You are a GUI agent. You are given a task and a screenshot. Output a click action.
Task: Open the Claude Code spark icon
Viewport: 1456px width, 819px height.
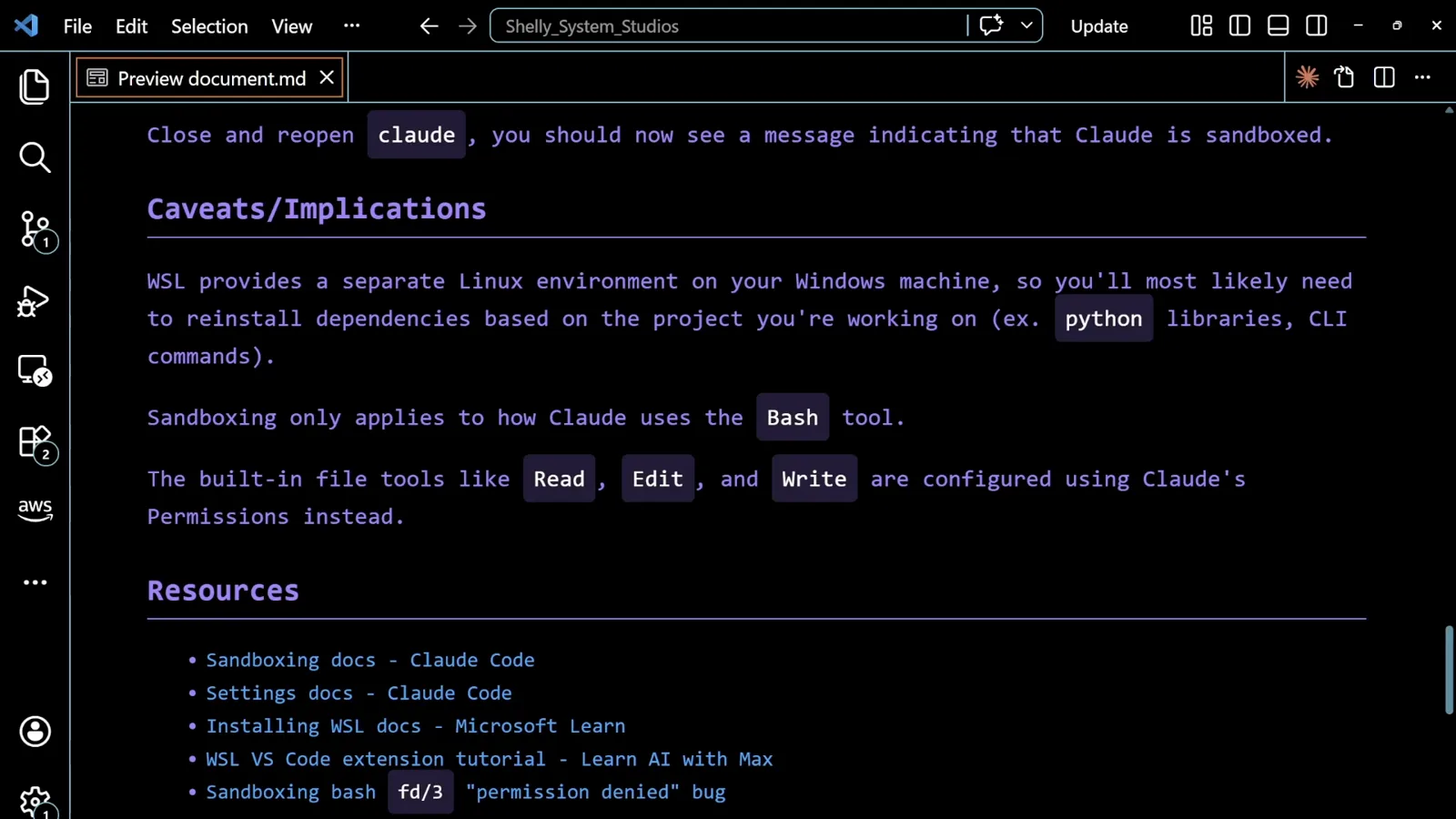(1308, 77)
